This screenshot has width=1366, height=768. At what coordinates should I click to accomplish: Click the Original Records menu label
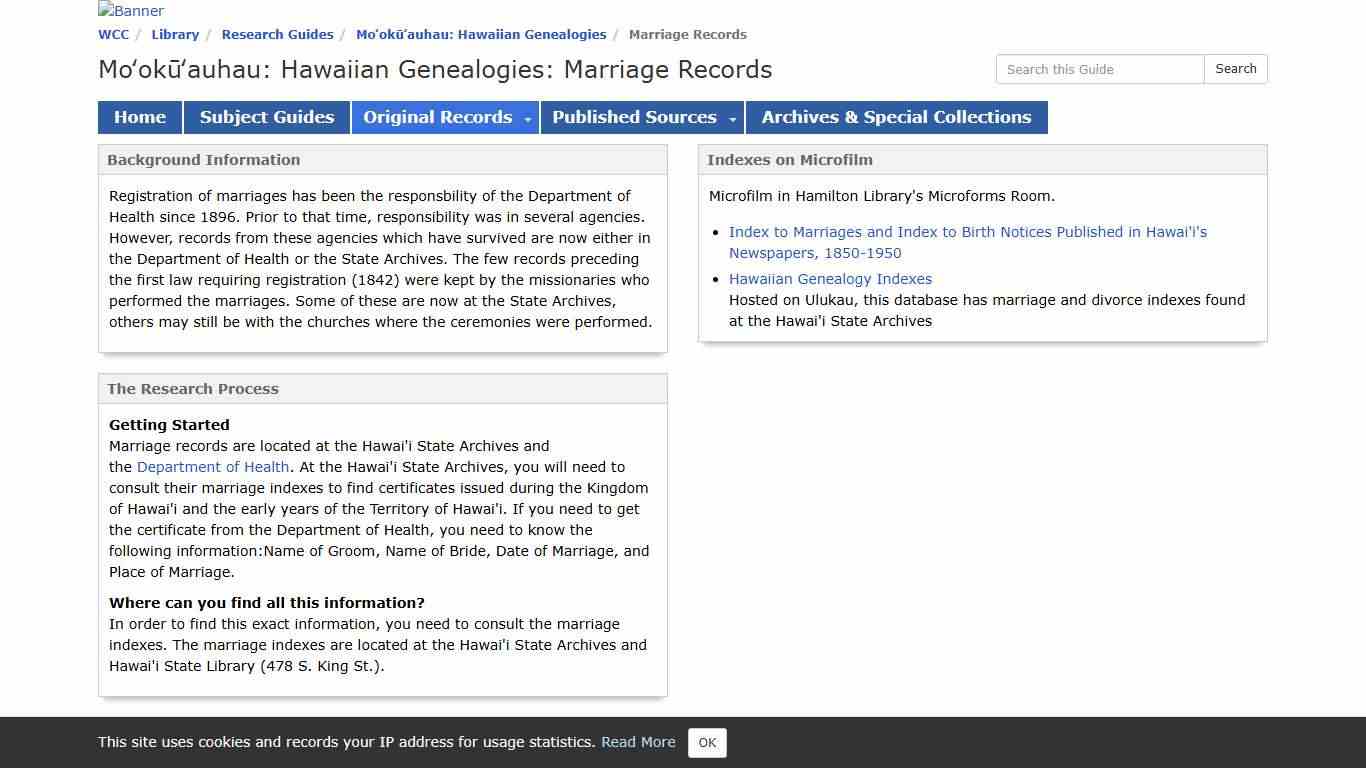pyautogui.click(x=438, y=117)
